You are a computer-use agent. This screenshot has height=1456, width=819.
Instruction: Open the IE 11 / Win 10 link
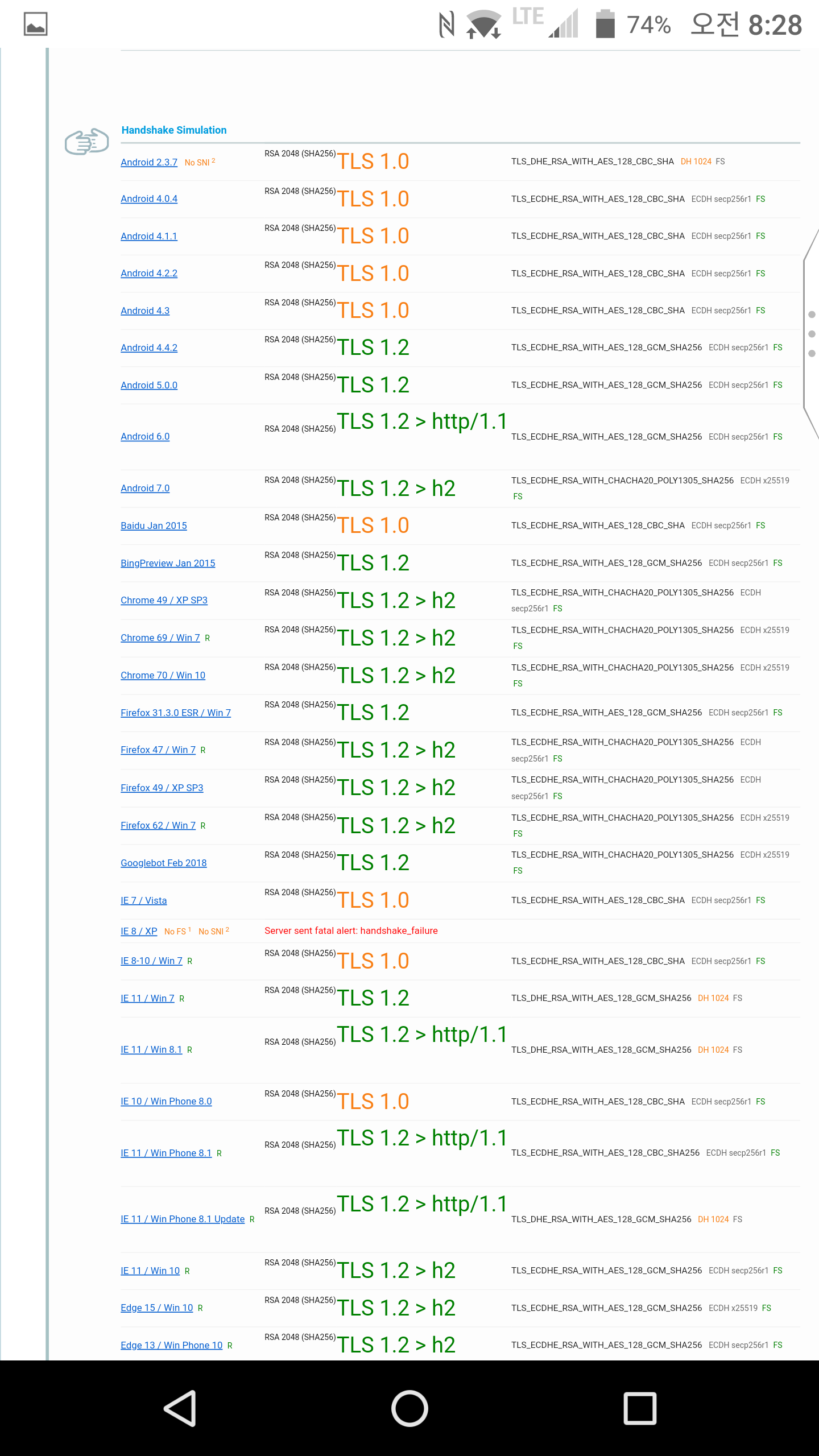(150, 1271)
